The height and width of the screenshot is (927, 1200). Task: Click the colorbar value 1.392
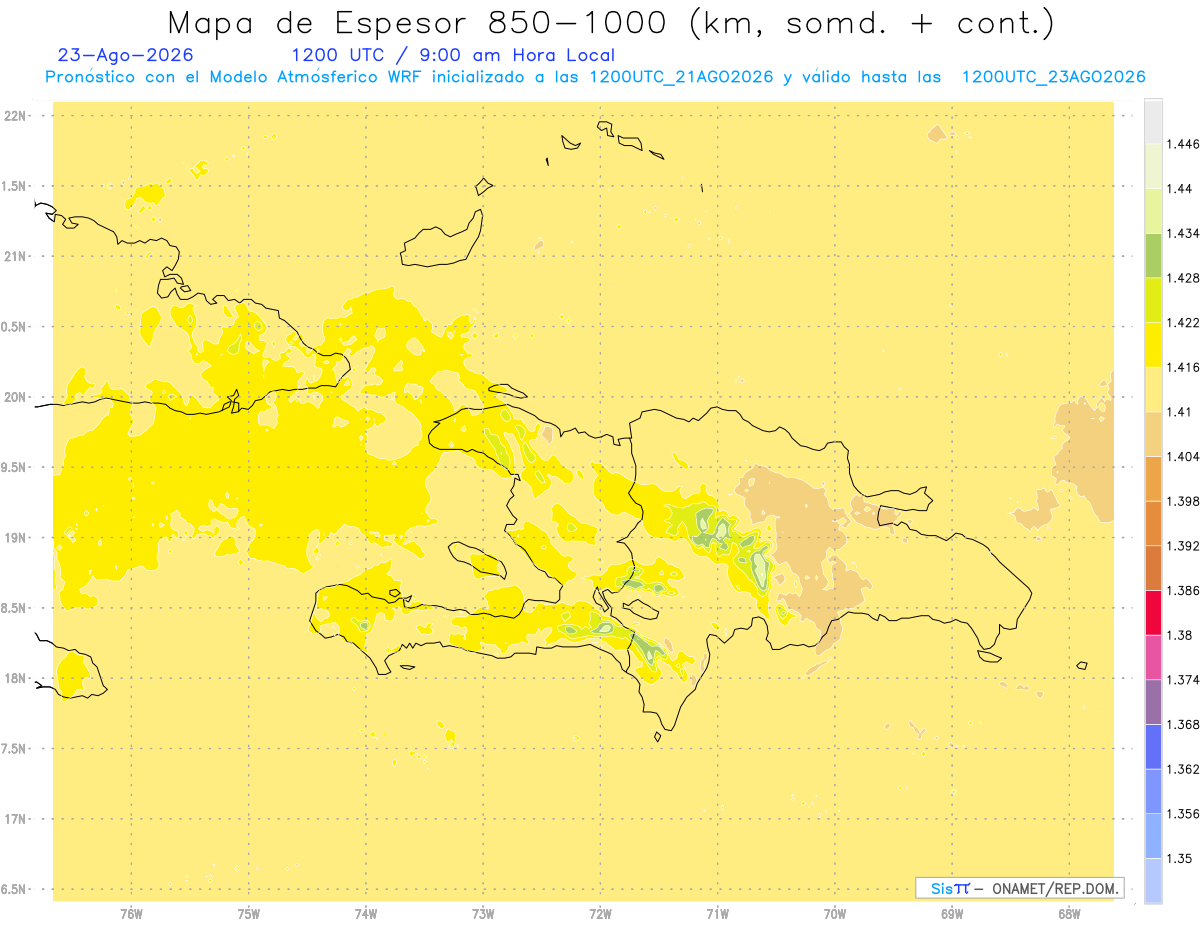[x=1183, y=546]
